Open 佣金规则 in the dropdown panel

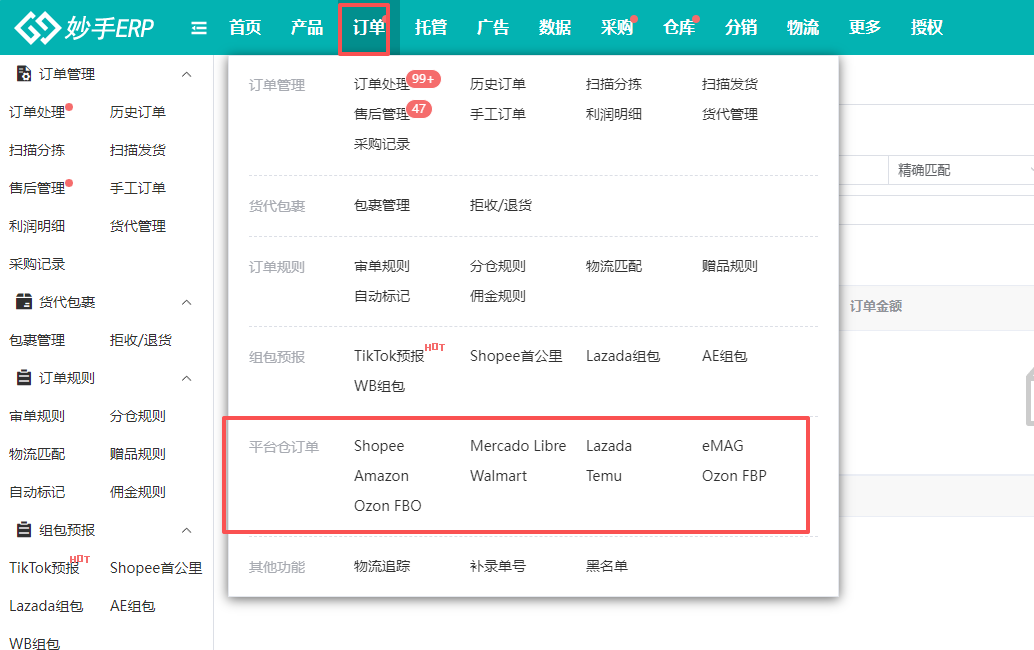click(x=498, y=296)
